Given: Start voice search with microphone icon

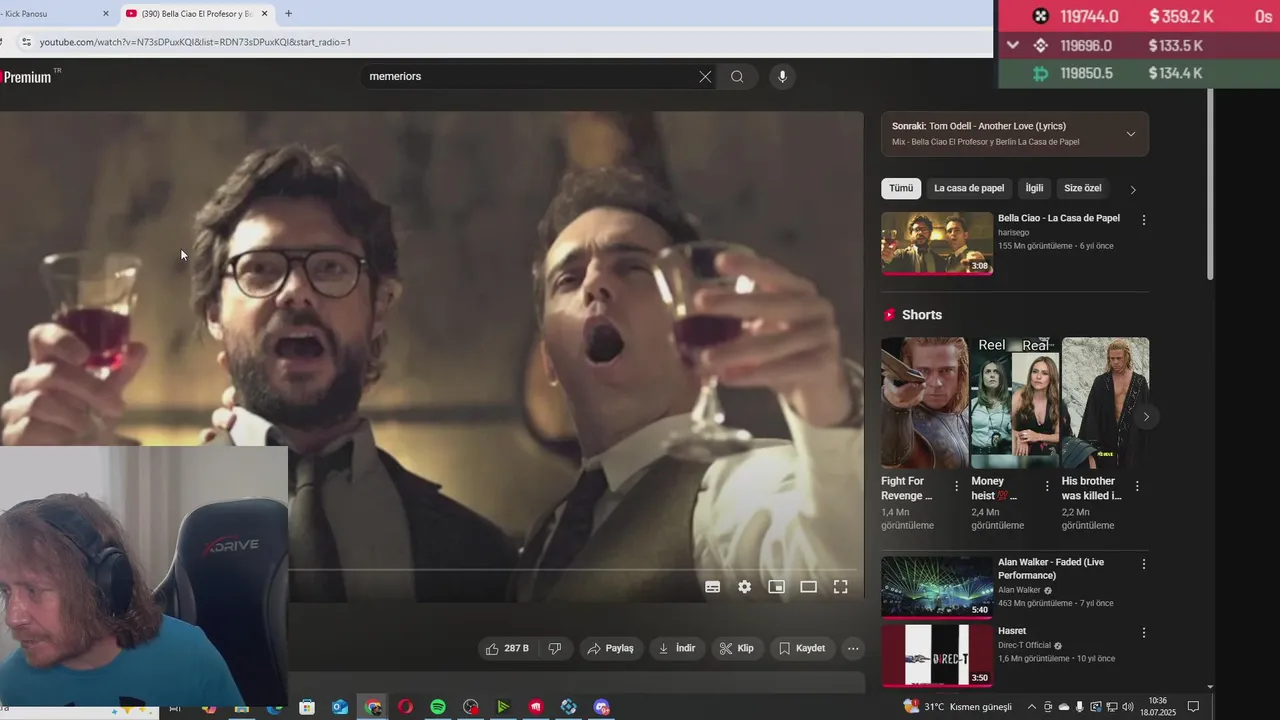Looking at the screenshot, I should tap(782, 77).
